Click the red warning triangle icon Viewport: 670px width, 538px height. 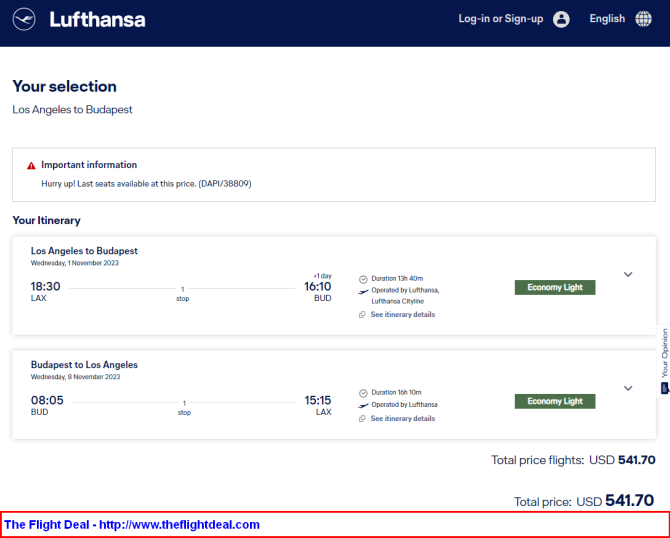coord(31,166)
